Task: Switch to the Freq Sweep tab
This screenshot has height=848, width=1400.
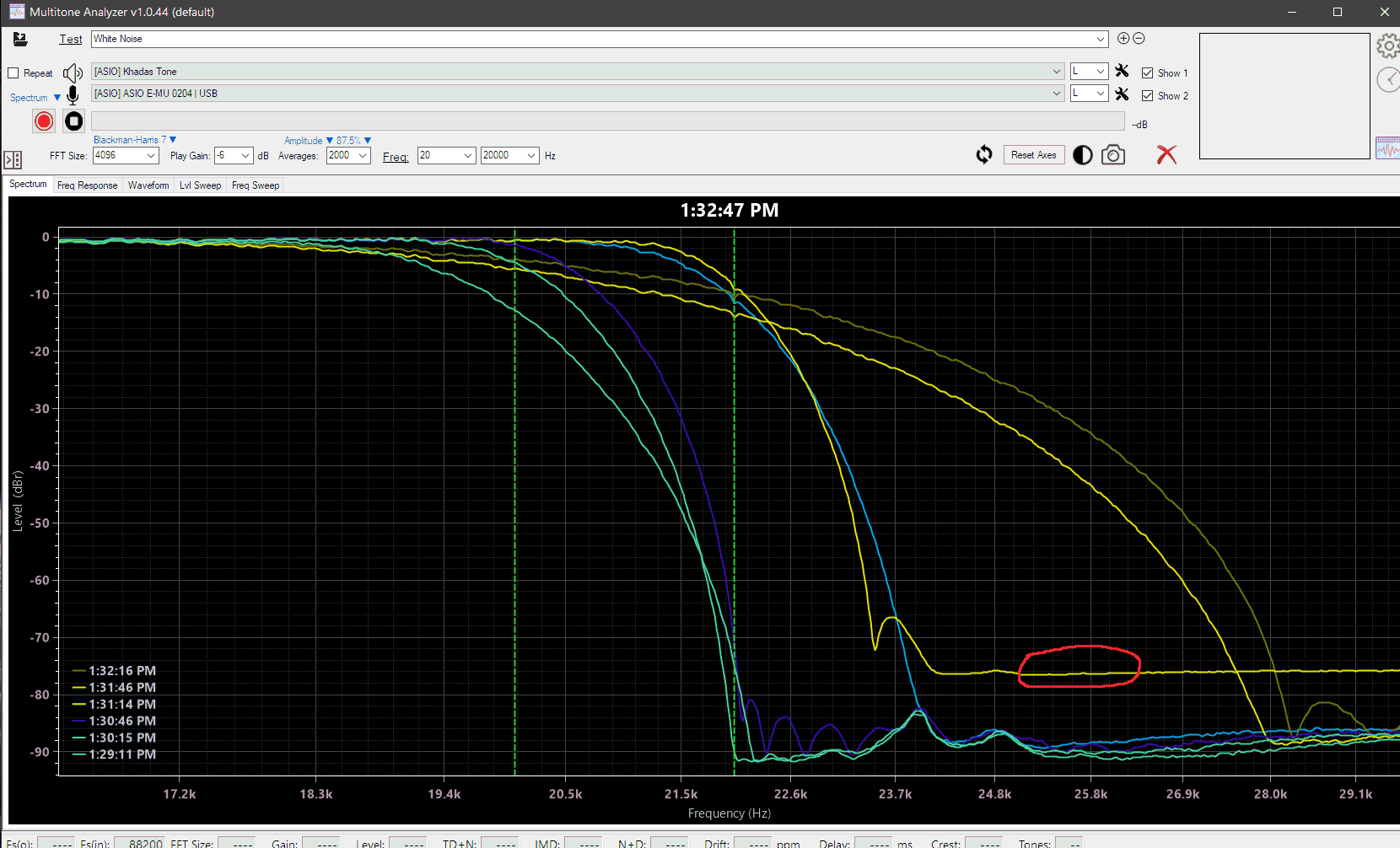Action: coord(256,185)
